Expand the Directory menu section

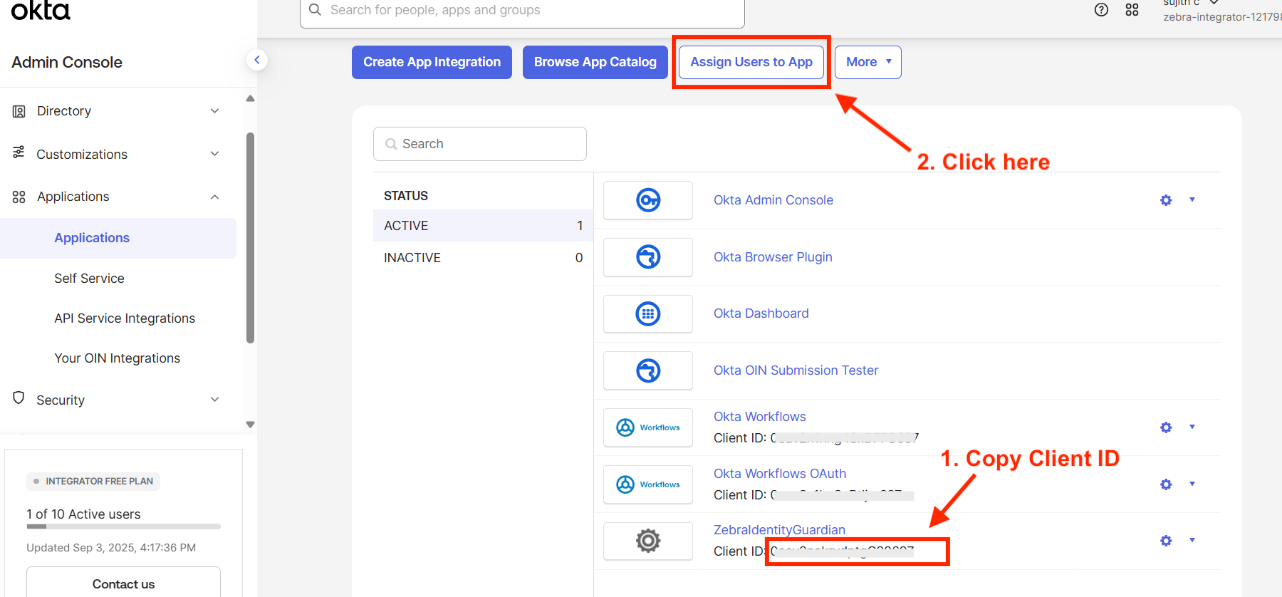116,111
